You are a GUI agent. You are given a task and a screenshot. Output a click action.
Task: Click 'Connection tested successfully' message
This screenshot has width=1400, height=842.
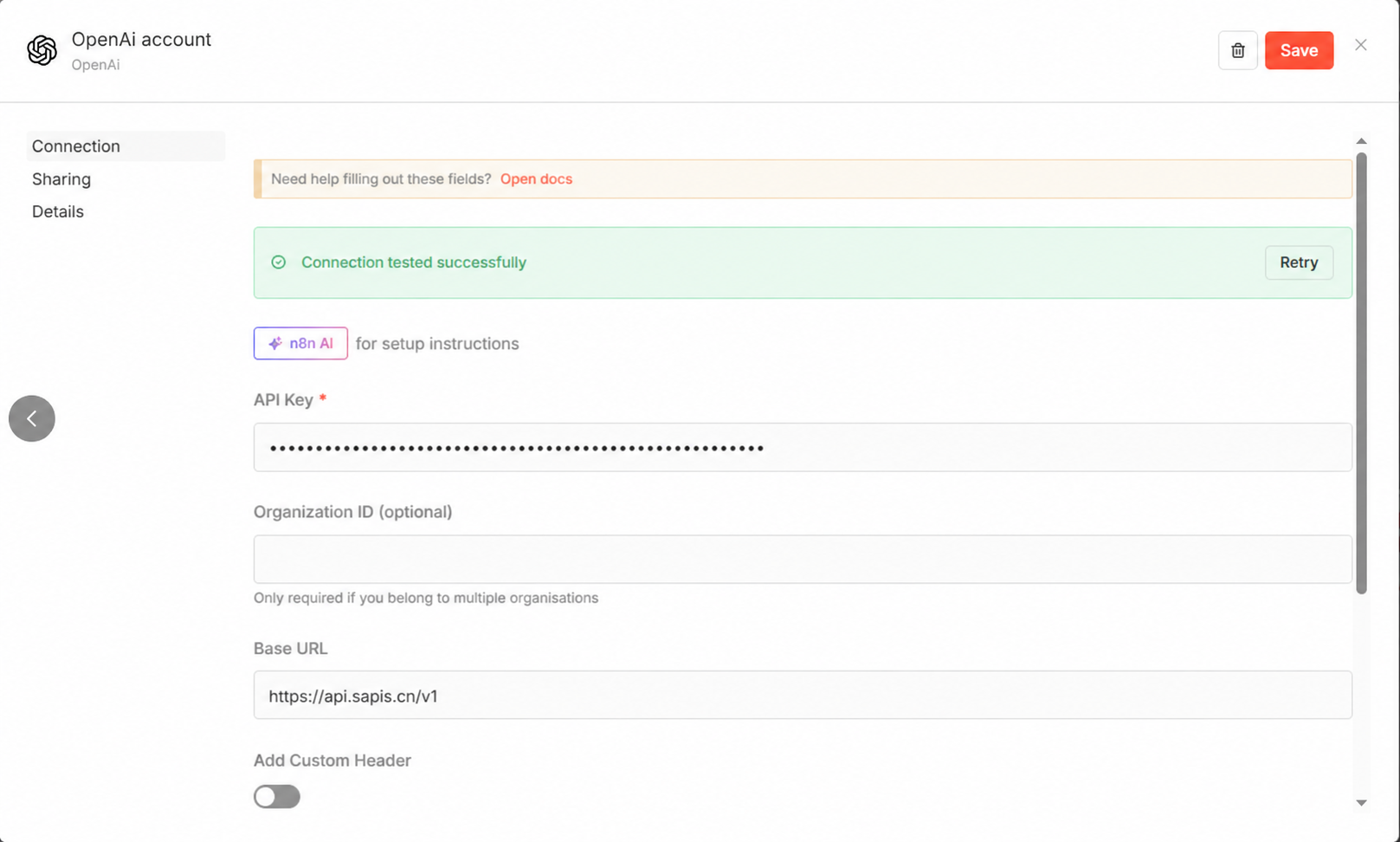[x=414, y=262]
